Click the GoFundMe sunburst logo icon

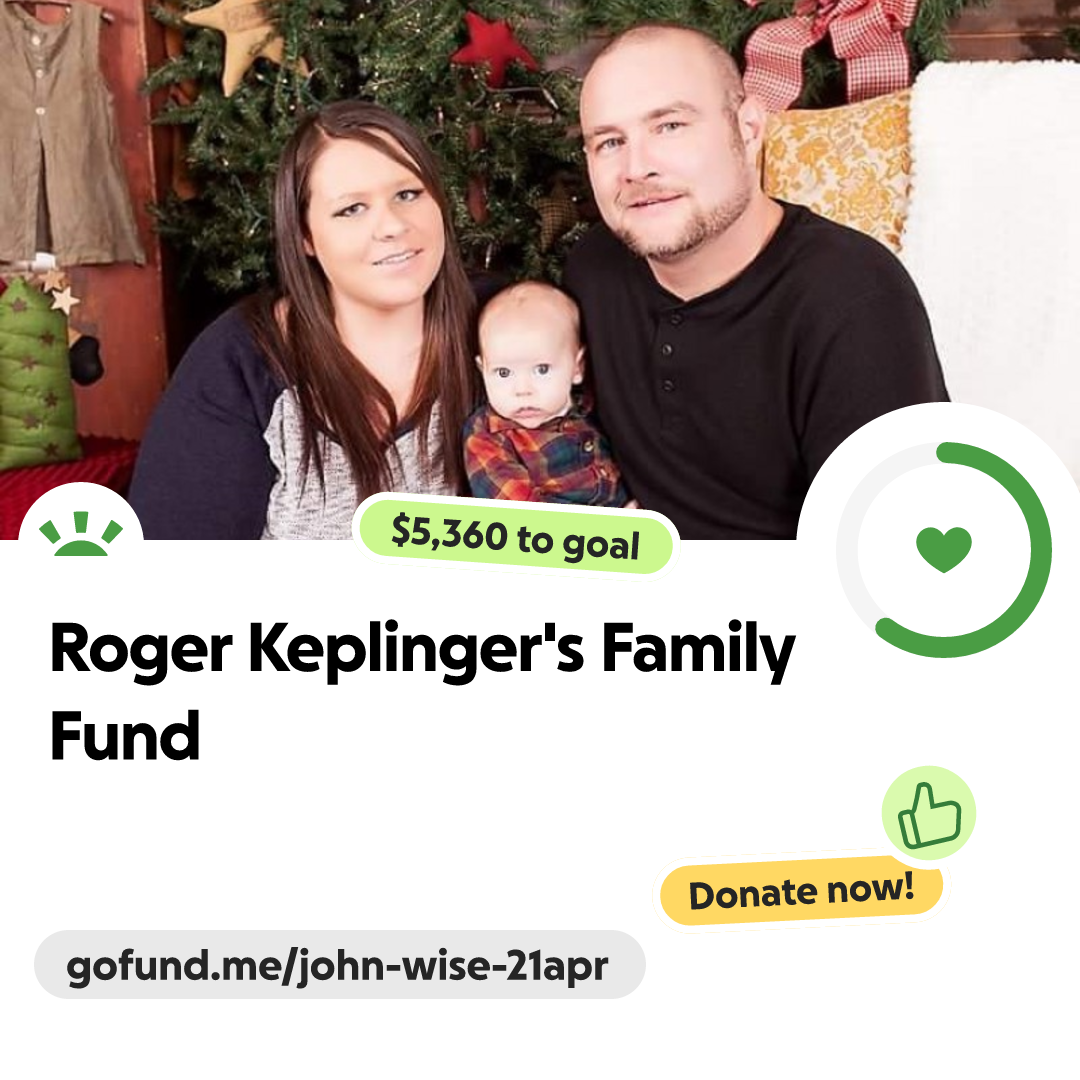point(81,533)
